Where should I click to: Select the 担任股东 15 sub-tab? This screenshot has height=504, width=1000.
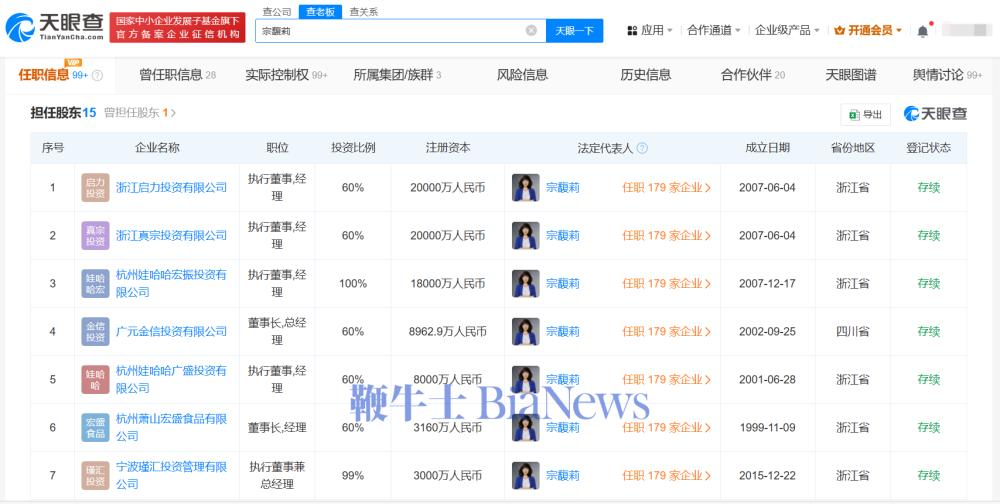click(x=63, y=113)
